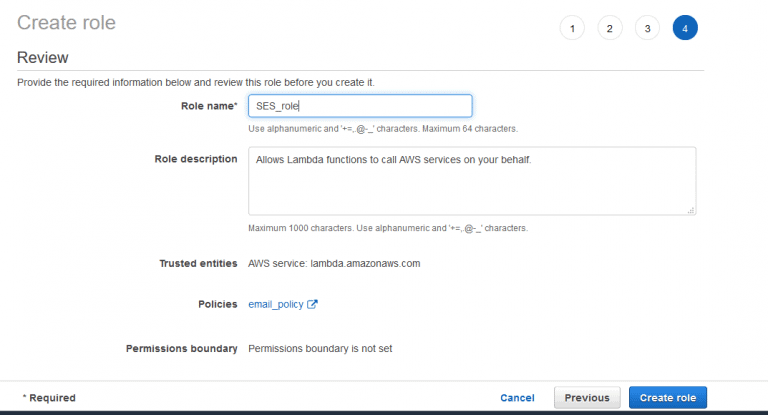
Task: Click into the Role description textarea
Action: point(471,180)
